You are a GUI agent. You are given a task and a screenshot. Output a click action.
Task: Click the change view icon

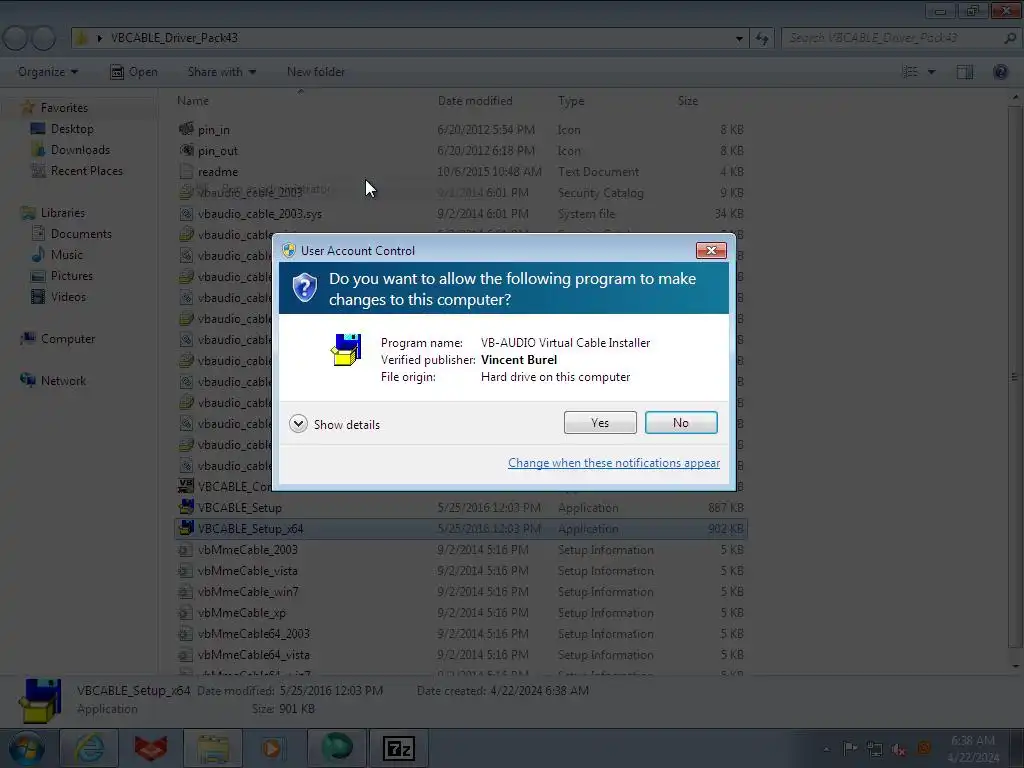point(910,72)
